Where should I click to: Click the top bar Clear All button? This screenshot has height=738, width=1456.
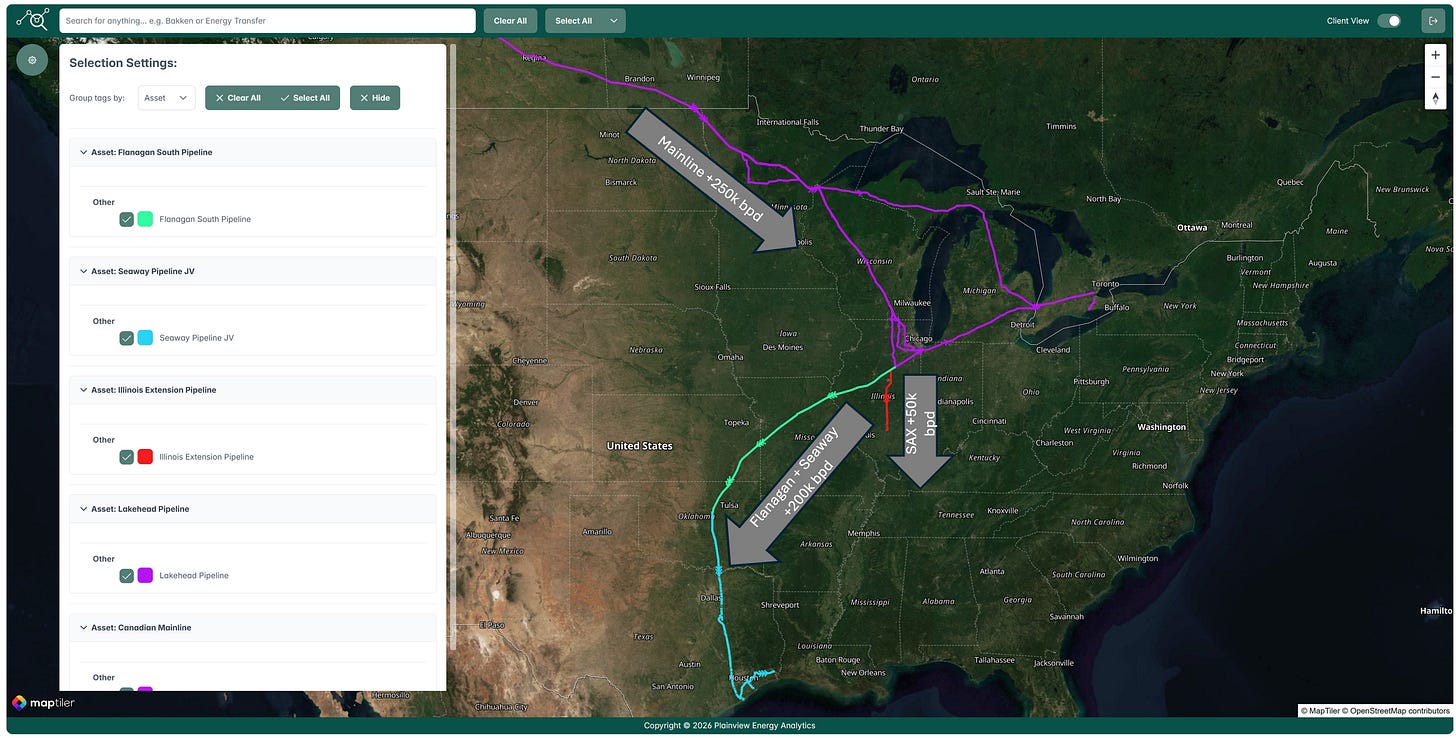coord(510,20)
